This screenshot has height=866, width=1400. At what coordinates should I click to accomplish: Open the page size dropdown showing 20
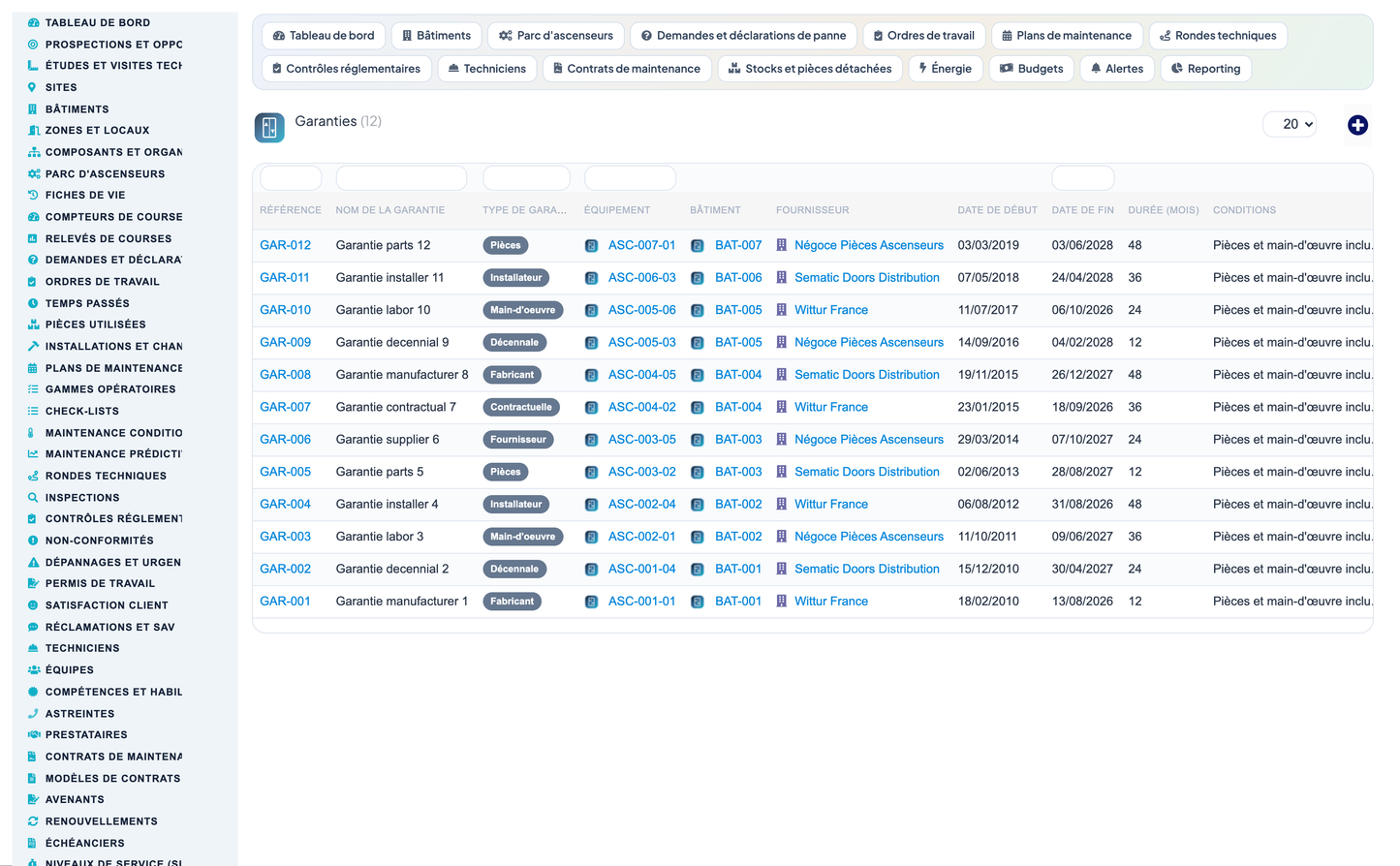(1290, 124)
